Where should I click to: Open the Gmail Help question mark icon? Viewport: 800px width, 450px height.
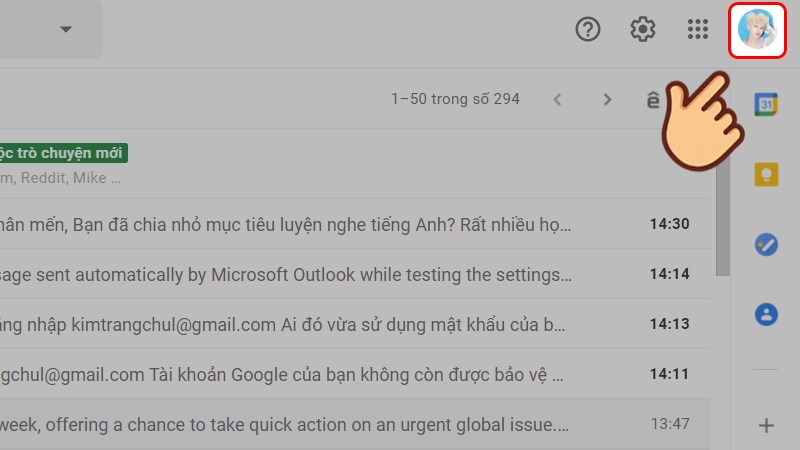(x=588, y=30)
